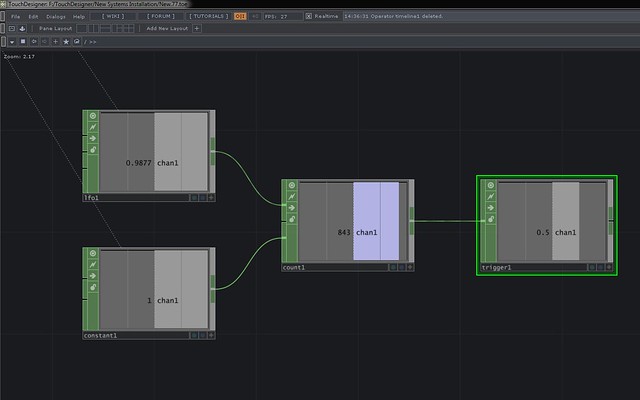Click Add New Layout plus button

click(197, 29)
